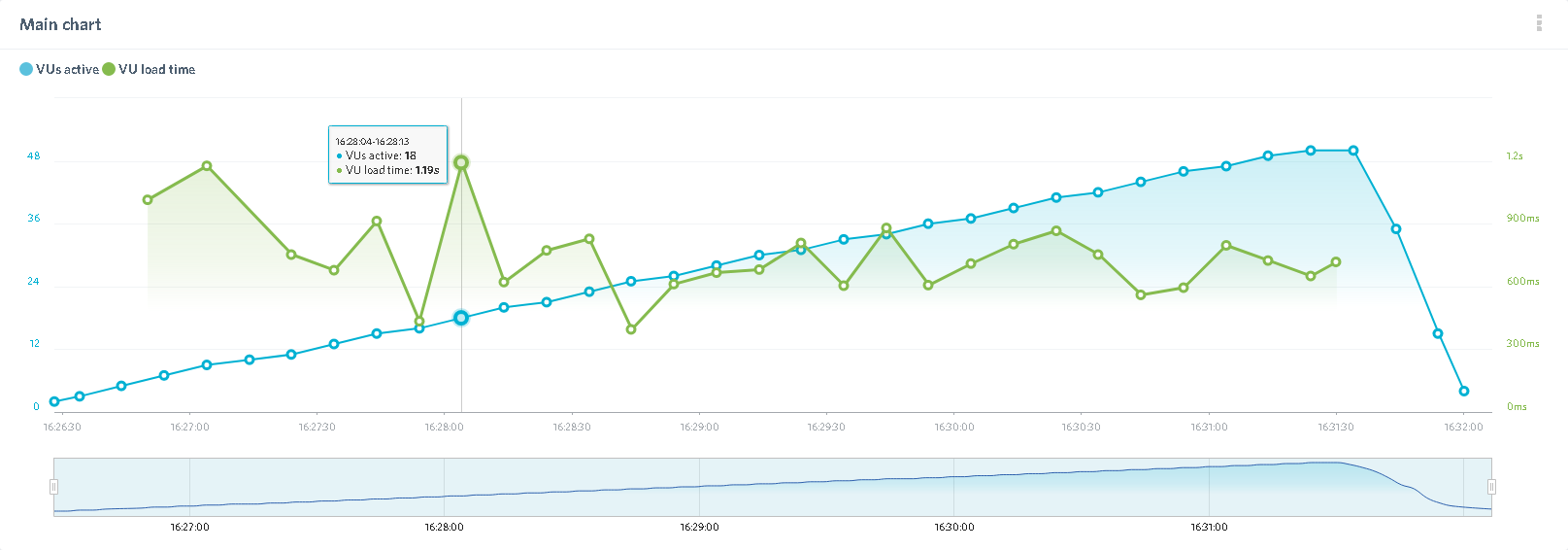Image resolution: width=1568 pixels, height=550 pixels.
Task: Click the last VUs active point near 16:32:00
Action: tap(1464, 392)
